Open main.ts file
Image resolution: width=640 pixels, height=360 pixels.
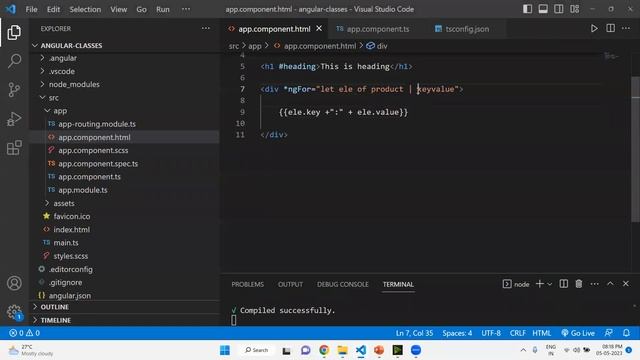(x=66, y=242)
